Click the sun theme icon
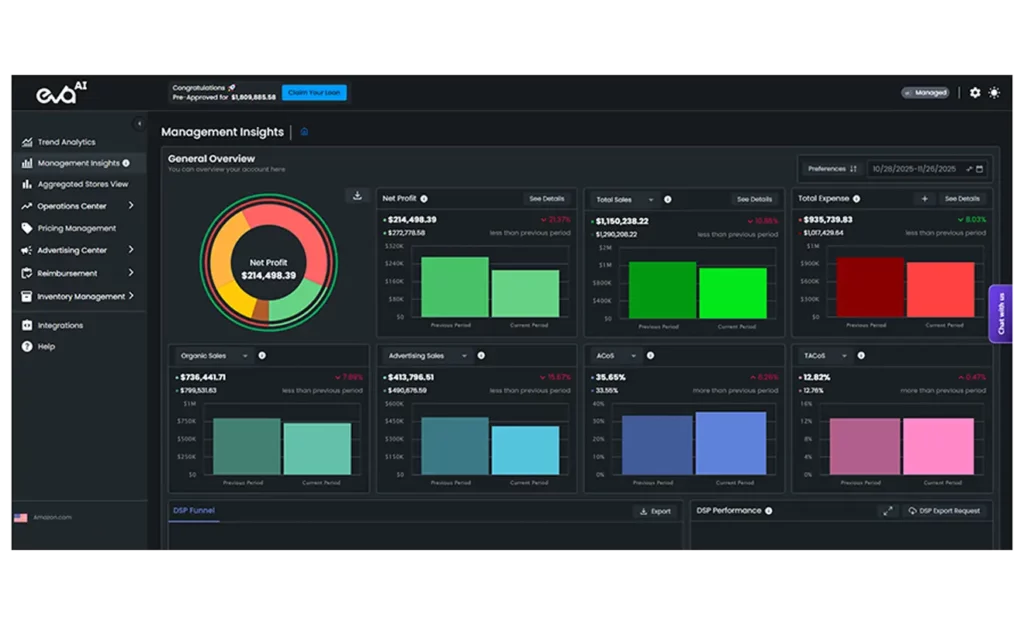 click(x=994, y=93)
